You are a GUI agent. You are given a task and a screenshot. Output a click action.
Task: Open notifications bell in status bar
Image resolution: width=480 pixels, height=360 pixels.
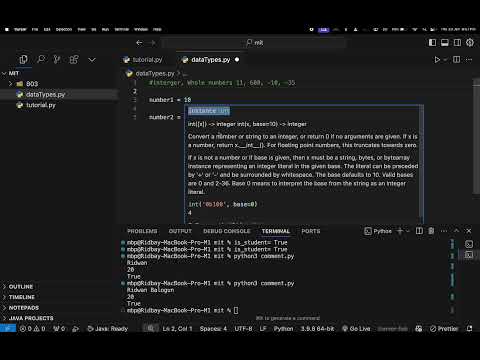coord(470,329)
